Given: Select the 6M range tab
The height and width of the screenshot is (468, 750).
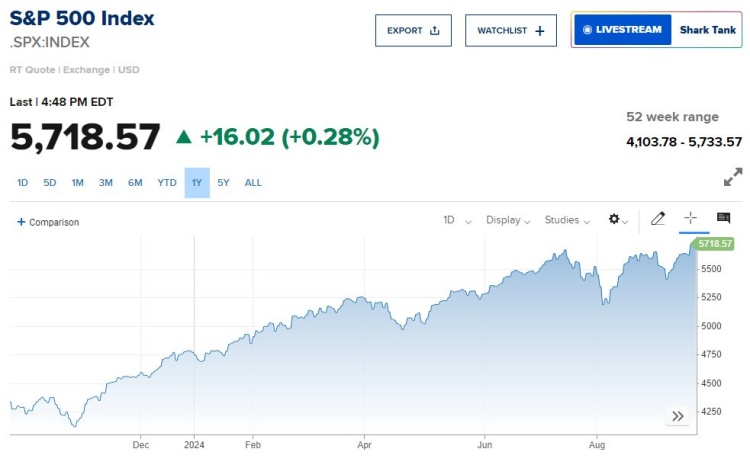Looking at the screenshot, I should tap(135, 183).
